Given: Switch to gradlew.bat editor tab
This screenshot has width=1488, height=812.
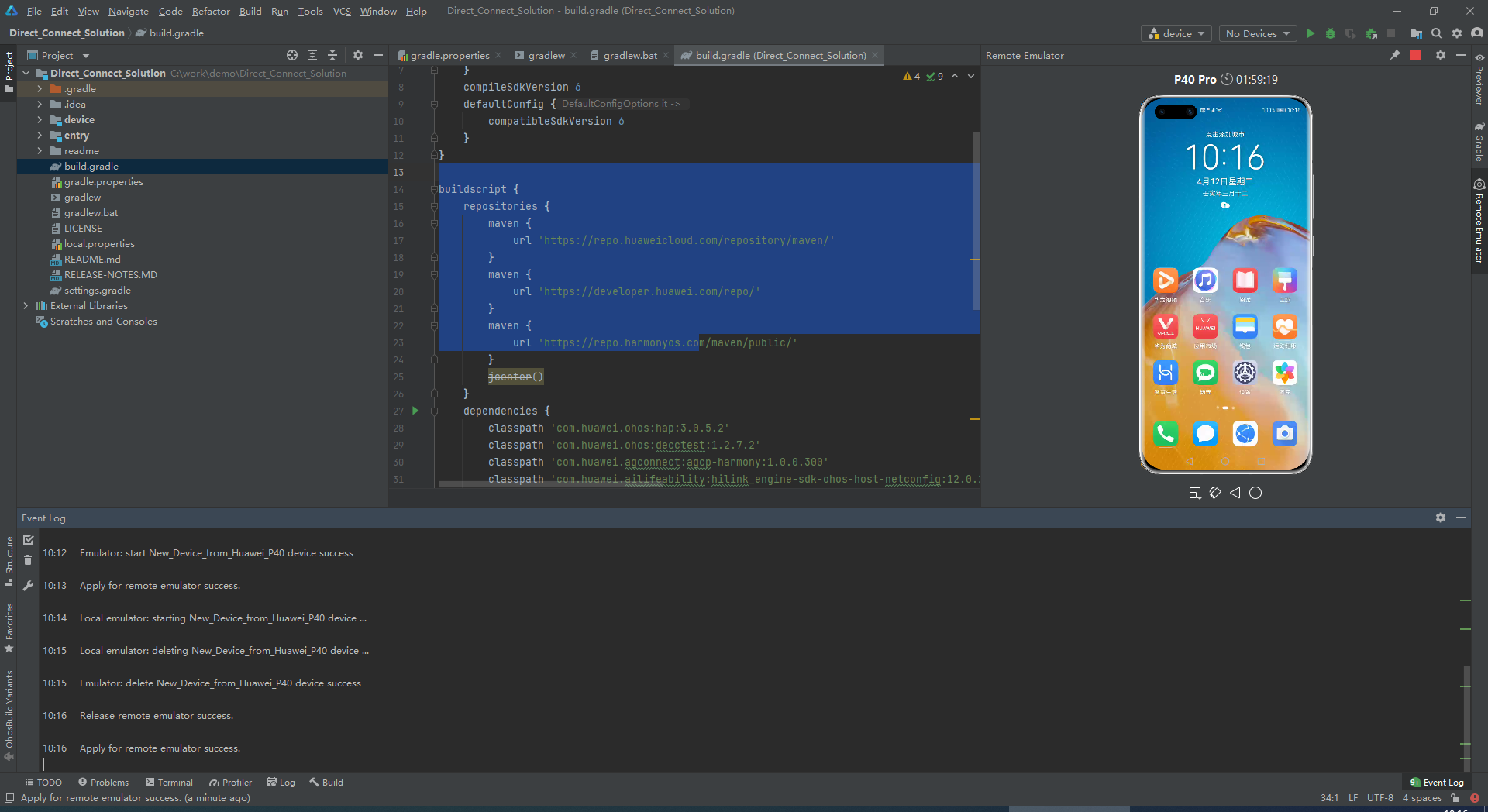Looking at the screenshot, I should [x=630, y=55].
